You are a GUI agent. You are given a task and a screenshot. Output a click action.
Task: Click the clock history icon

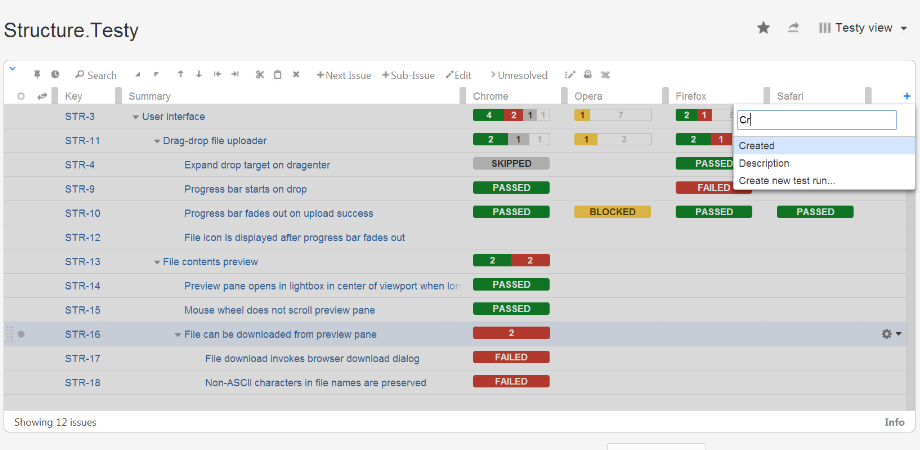point(55,75)
